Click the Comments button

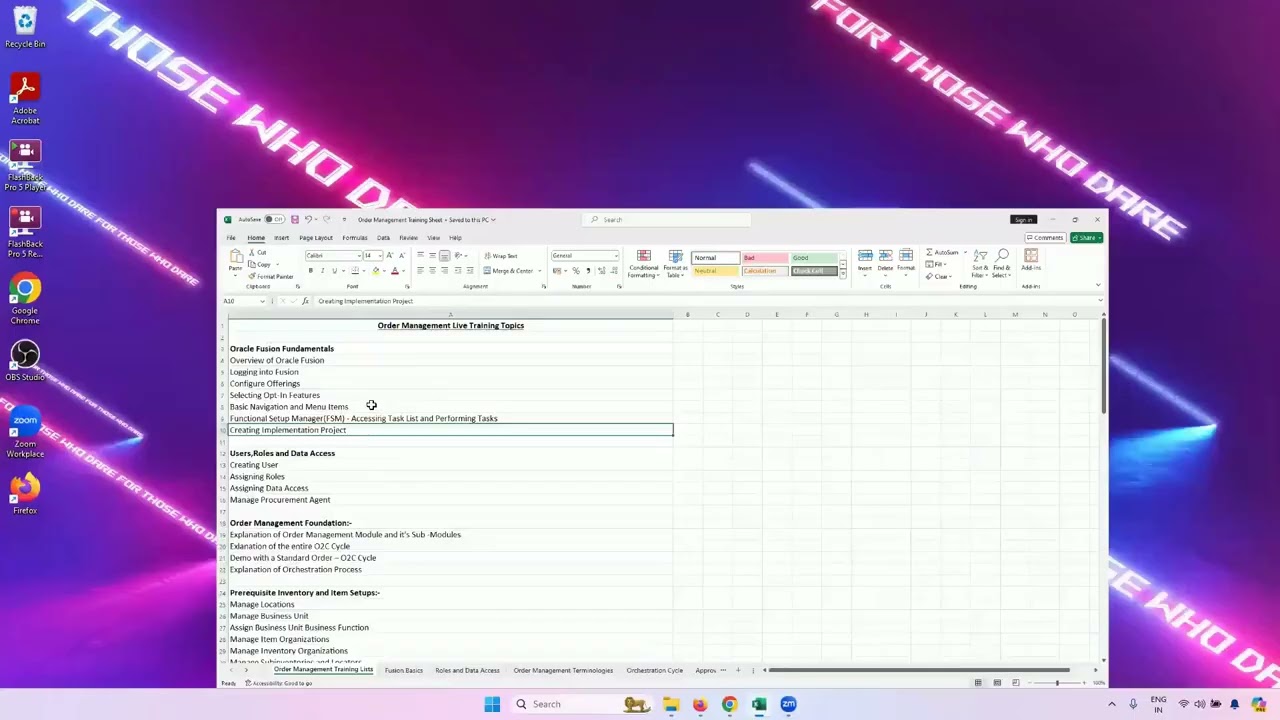coord(1045,238)
